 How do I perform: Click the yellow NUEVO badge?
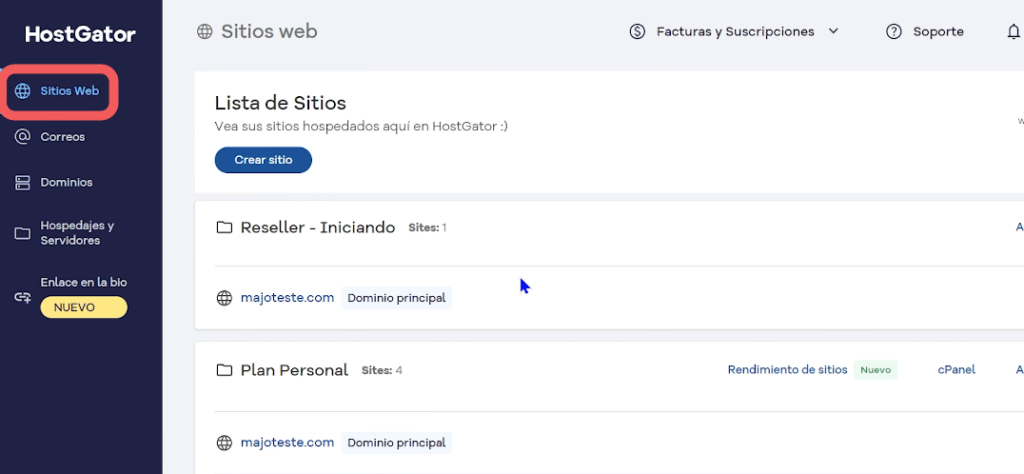point(84,308)
